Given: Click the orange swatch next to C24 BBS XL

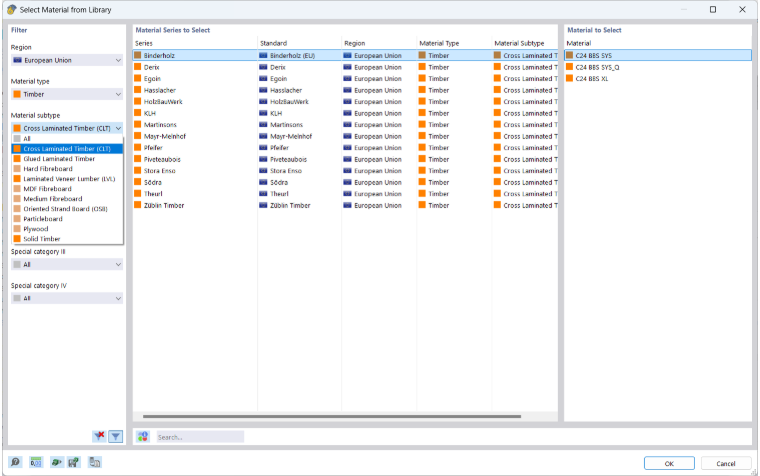Looking at the screenshot, I should click(570, 79).
